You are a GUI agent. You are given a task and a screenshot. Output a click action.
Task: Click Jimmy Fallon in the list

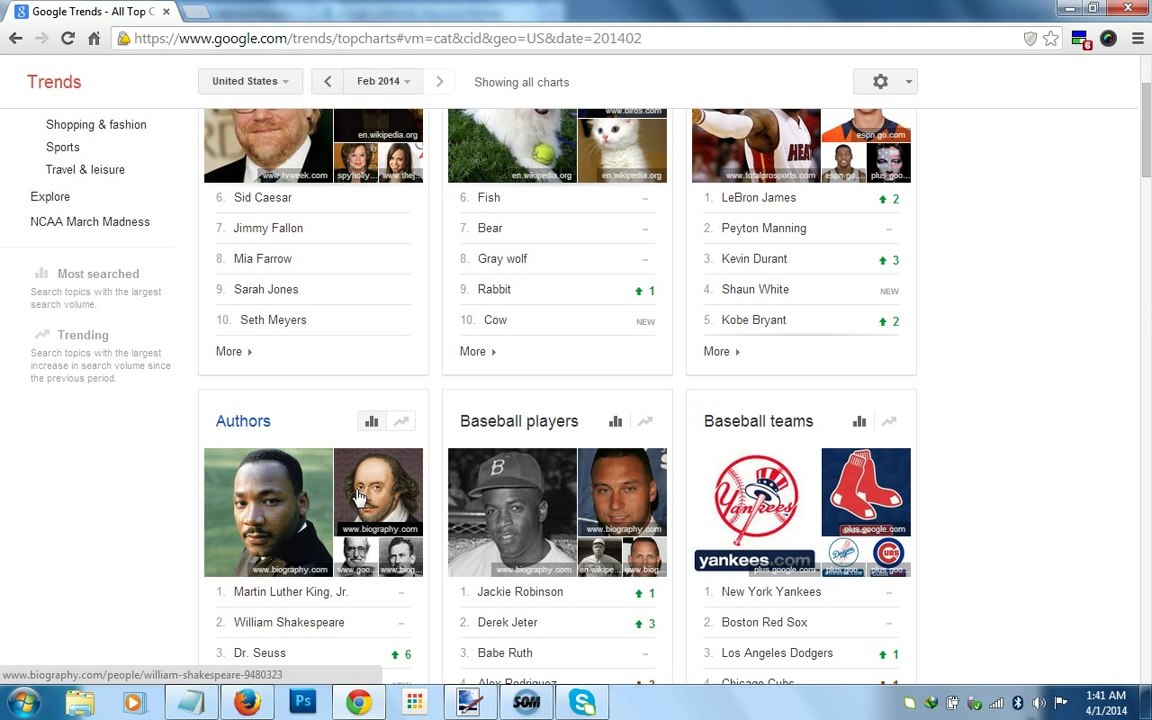268,228
